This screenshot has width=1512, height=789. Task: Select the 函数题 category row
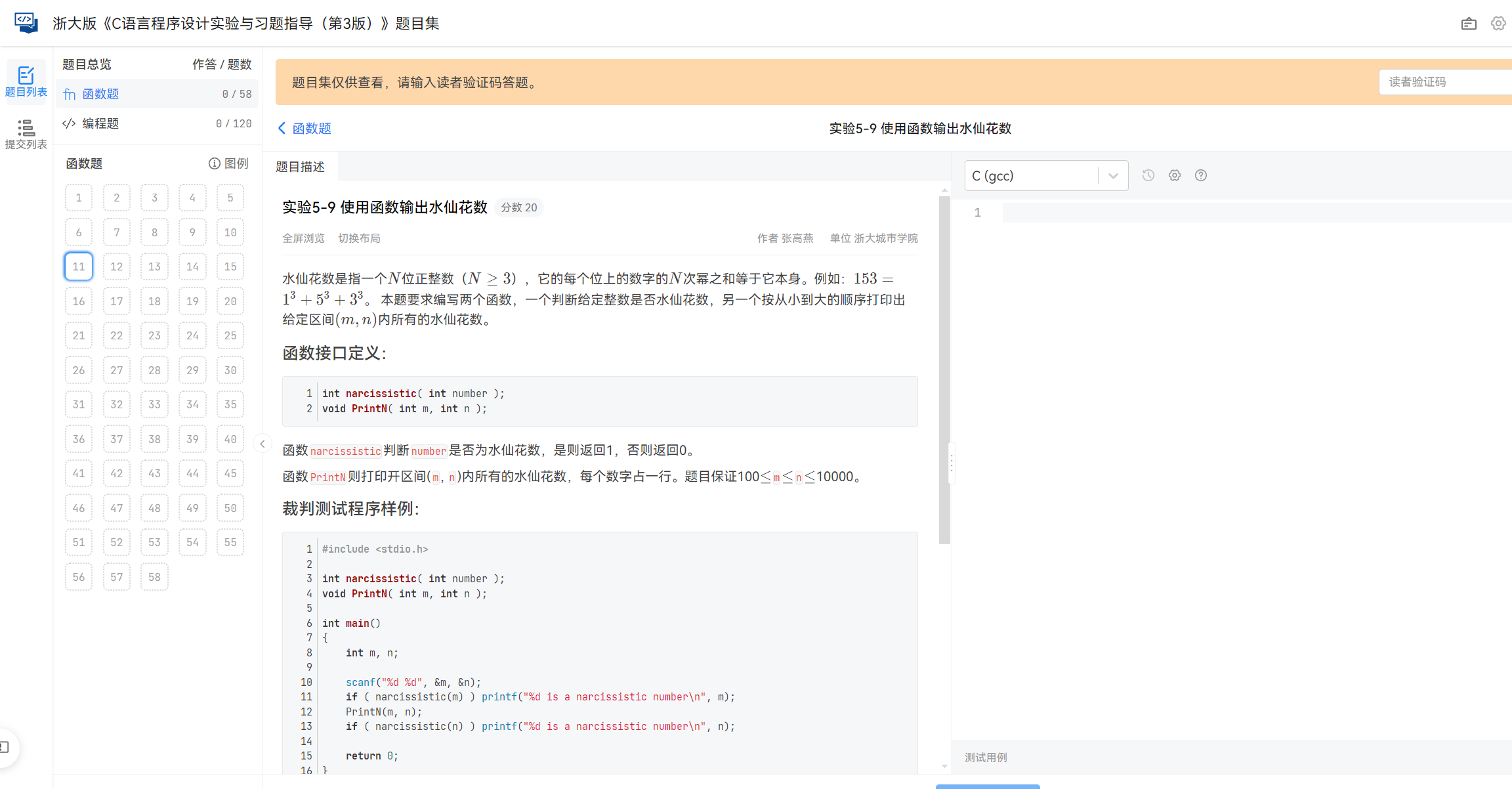click(x=157, y=94)
